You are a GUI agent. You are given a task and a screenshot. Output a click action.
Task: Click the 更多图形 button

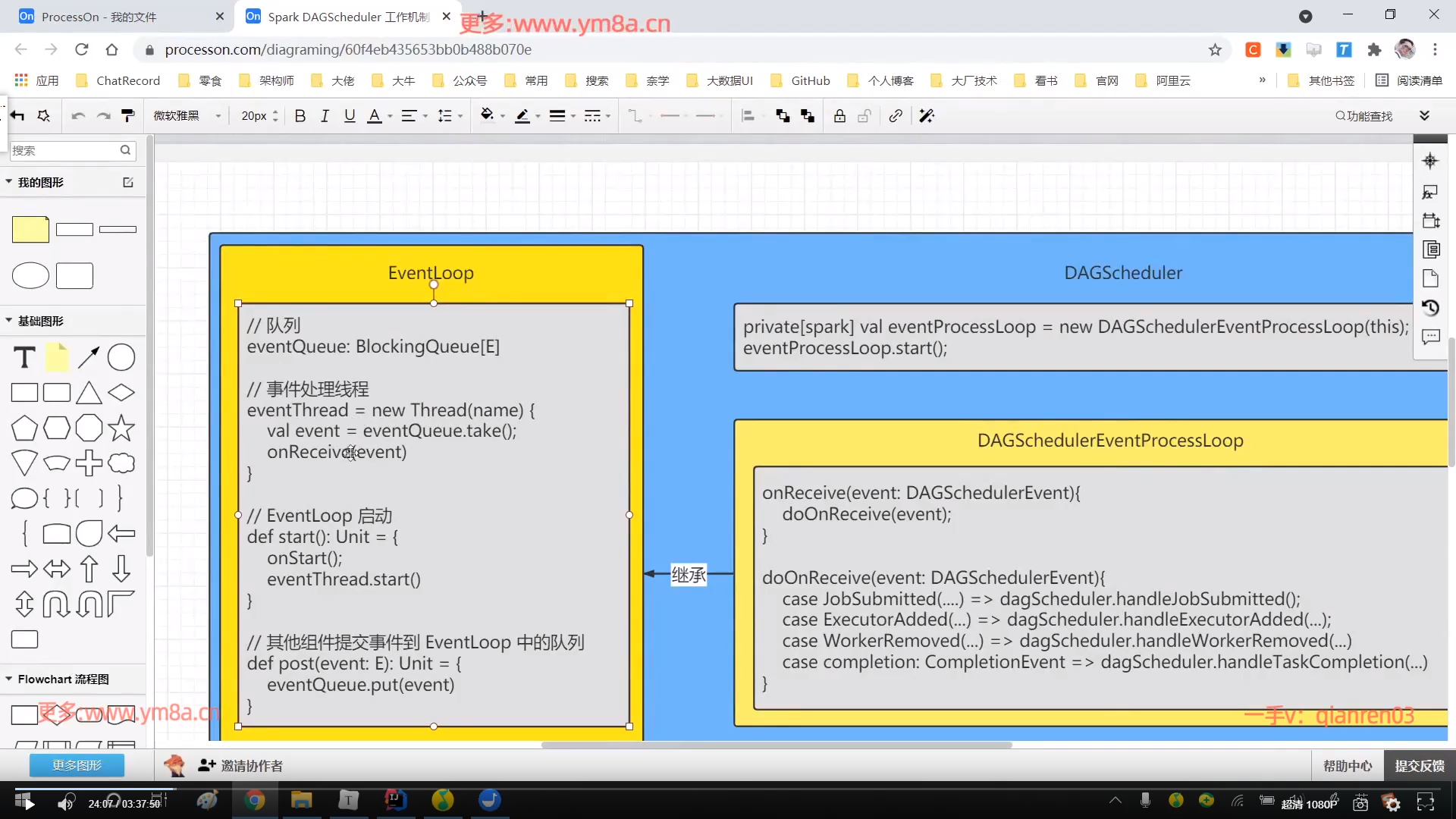(x=77, y=765)
